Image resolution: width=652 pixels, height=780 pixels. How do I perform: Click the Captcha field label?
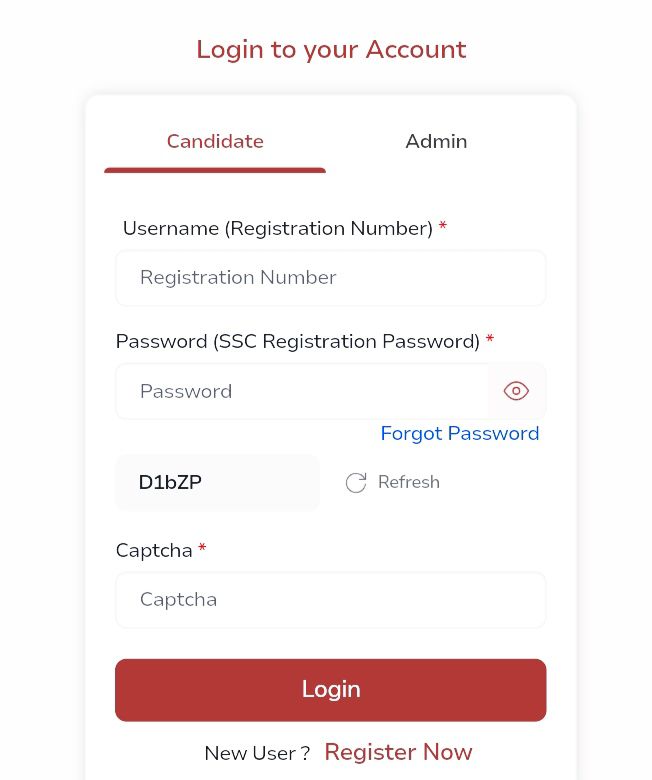(x=154, y=550)
